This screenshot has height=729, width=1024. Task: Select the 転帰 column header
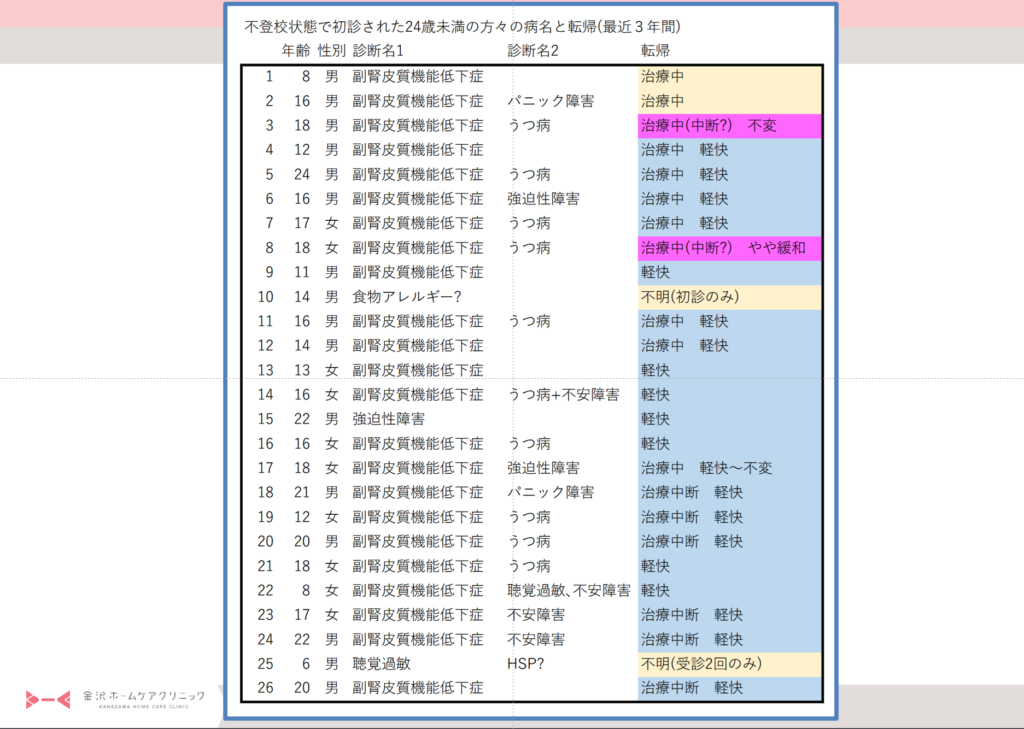click(656, 50)
